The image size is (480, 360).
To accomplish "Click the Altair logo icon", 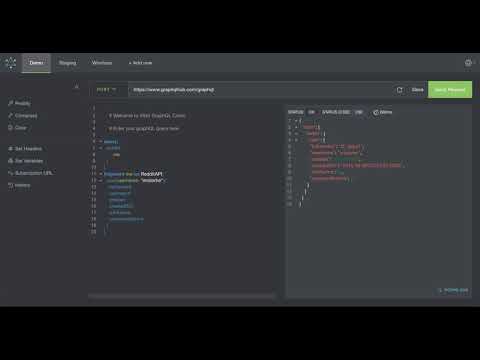I will click(11, 63).
